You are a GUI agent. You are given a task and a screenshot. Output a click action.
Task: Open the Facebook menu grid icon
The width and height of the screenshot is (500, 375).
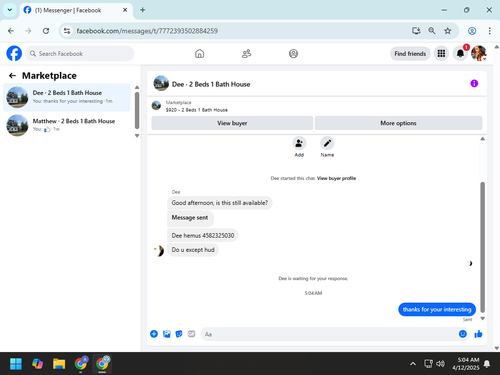pyautogui.click(x=441, y=53)
